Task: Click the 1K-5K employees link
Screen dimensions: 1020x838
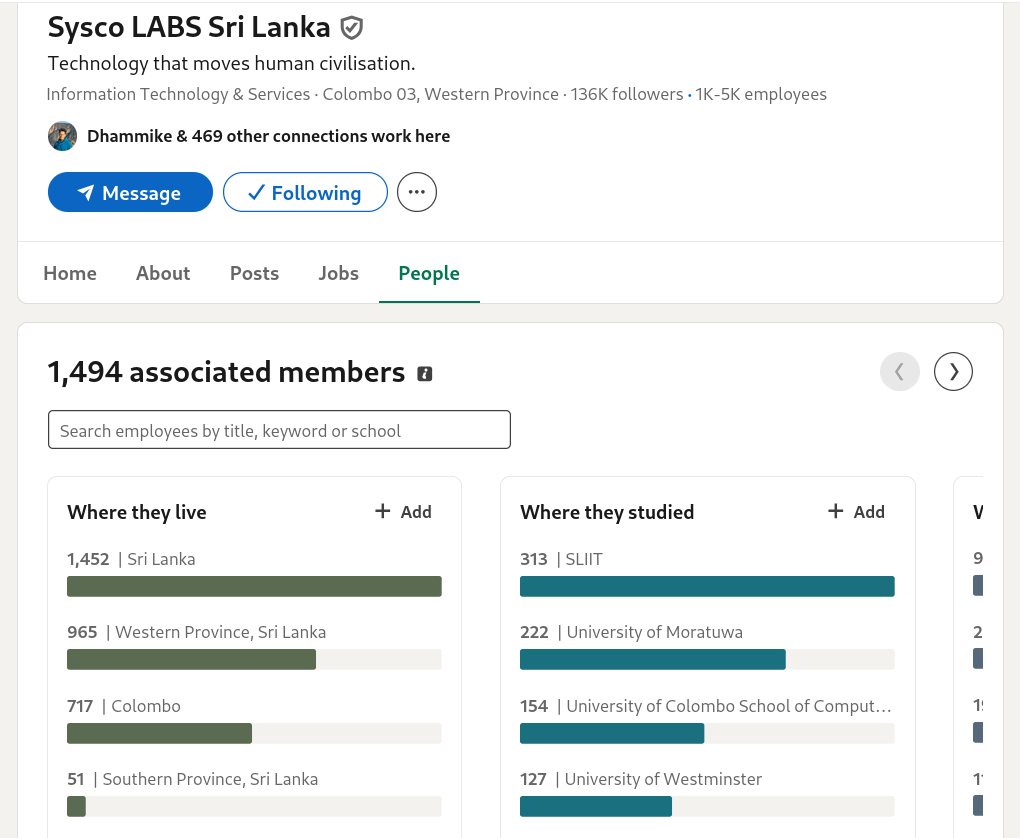Action: pyautogui.click(x=761, y=94)
